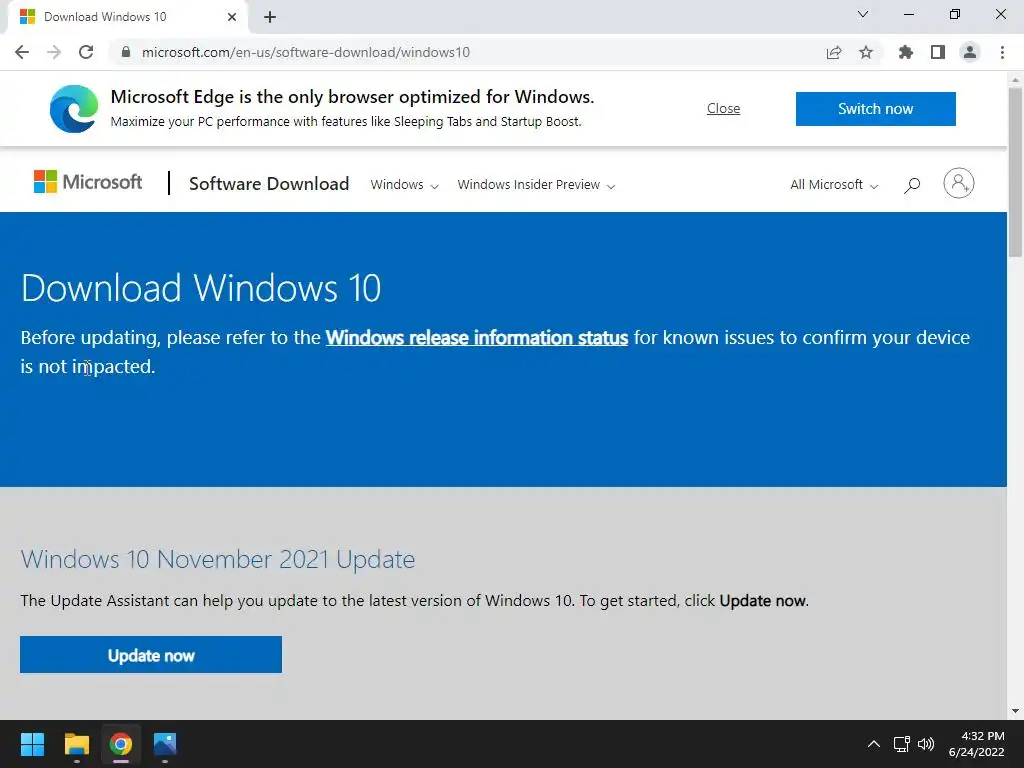Open the clock showing 4:32 PM
The width and height of the screenshot is (1024, 768).
977,744
